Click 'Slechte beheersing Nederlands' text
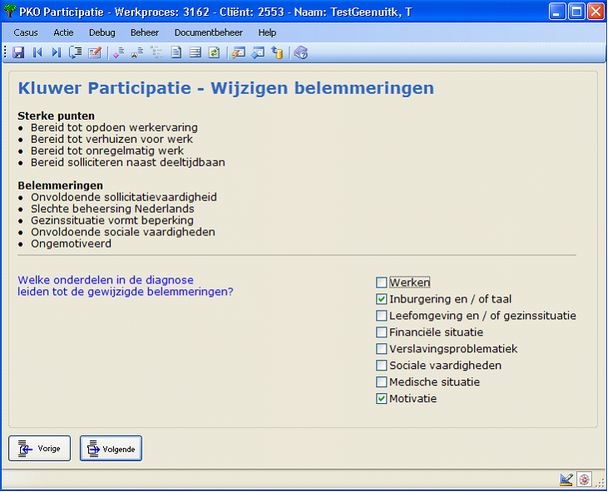Image resolution: width=608 pixels, height=492 pixels. (113, 209)
